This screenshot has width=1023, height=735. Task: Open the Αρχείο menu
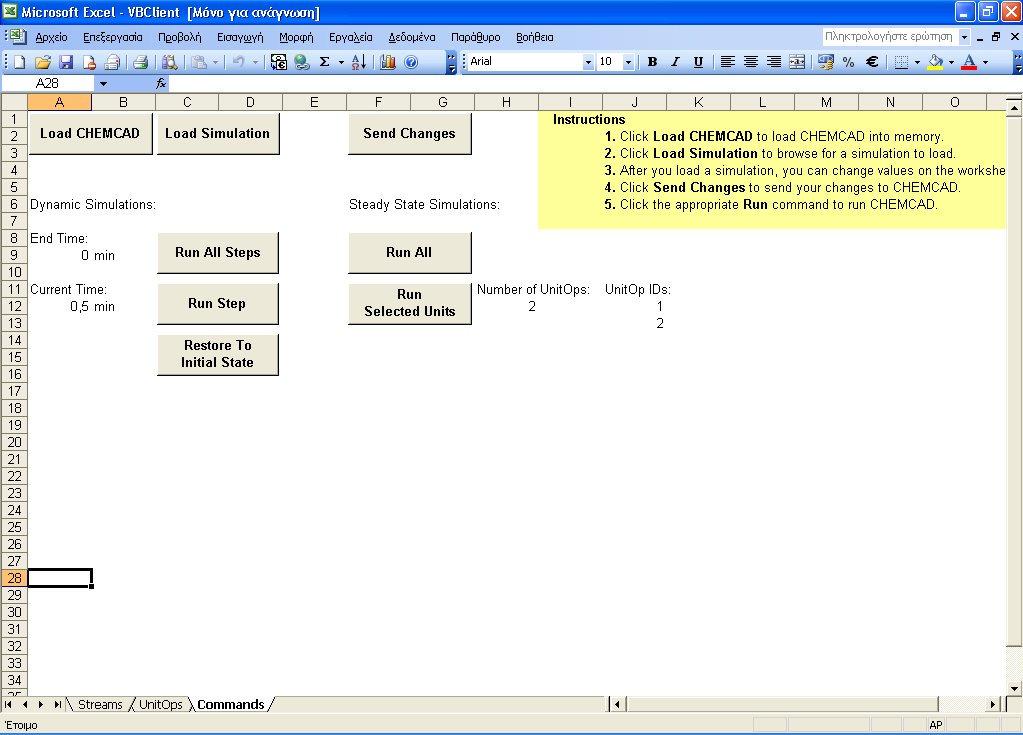pyautogui.click(x=52, y=37)
